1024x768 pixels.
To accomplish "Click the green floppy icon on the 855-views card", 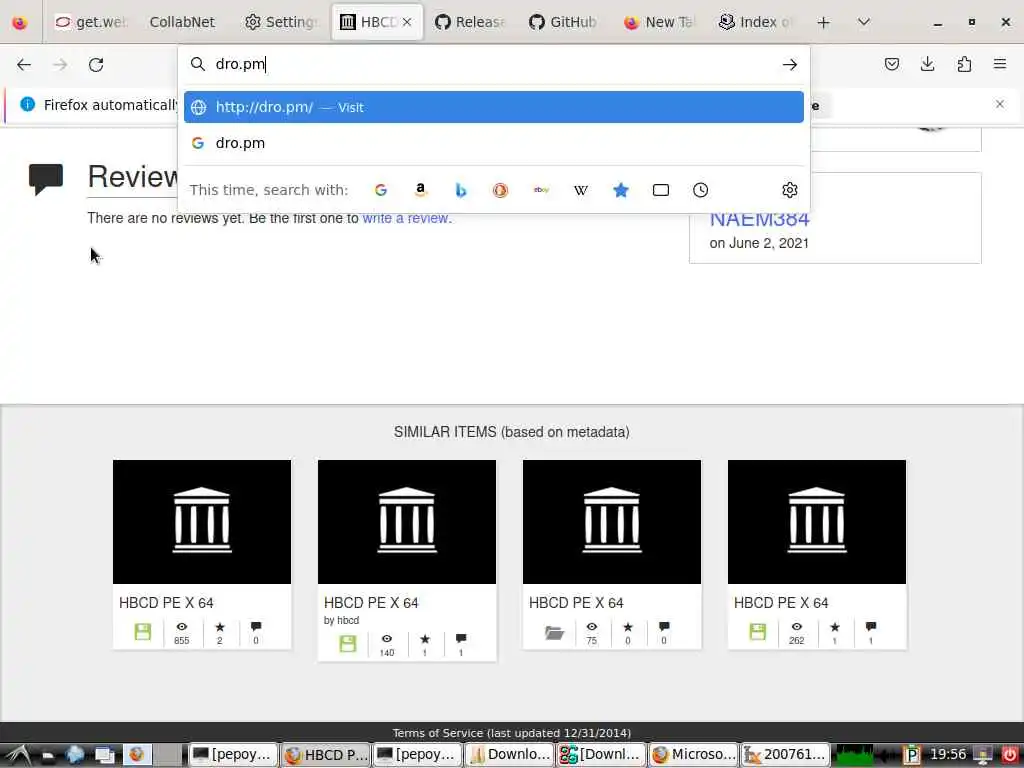I will click(x=142, y=632).
